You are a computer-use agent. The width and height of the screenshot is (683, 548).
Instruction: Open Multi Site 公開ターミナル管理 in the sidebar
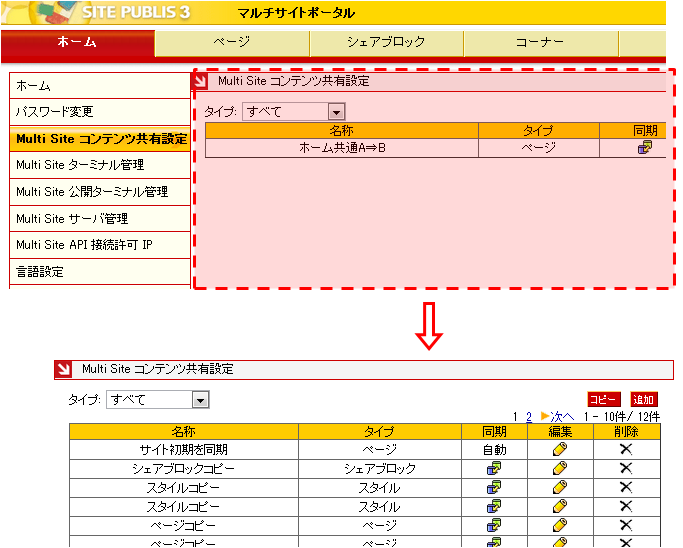tap(100, 192)
